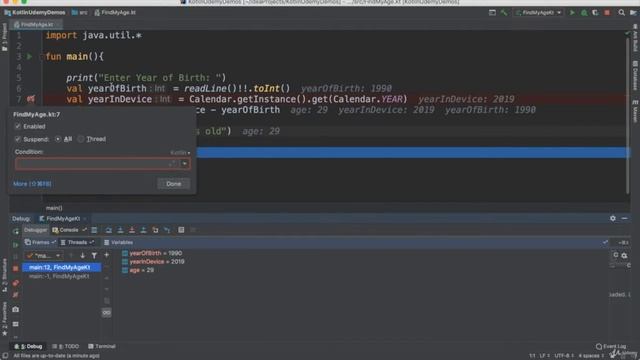Stop debug session red square in Debug sidebar
The image size is (640, 360).
[x=16, y=269]
